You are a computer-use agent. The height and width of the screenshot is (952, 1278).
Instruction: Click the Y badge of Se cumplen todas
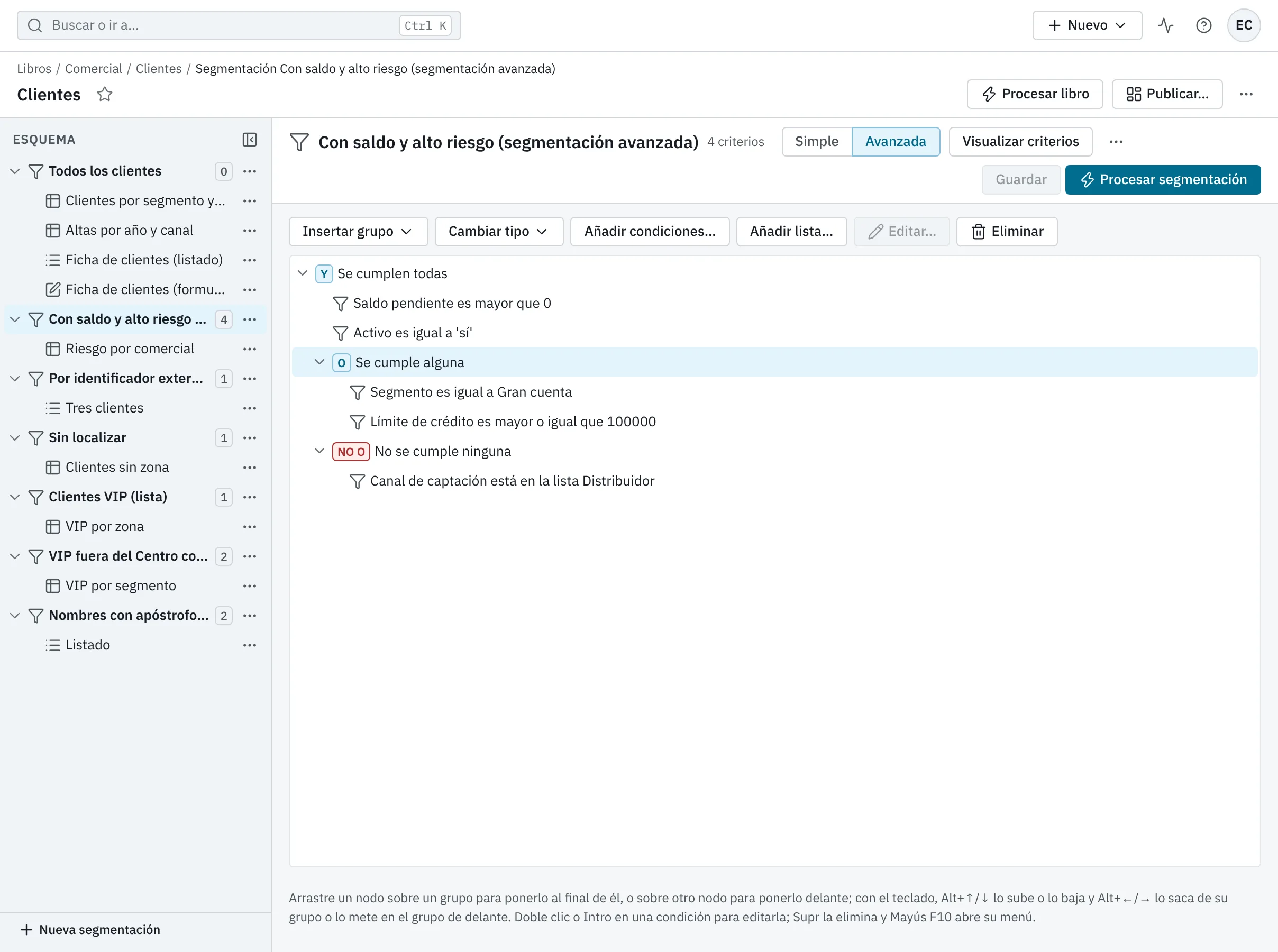[x=324, y=274]
